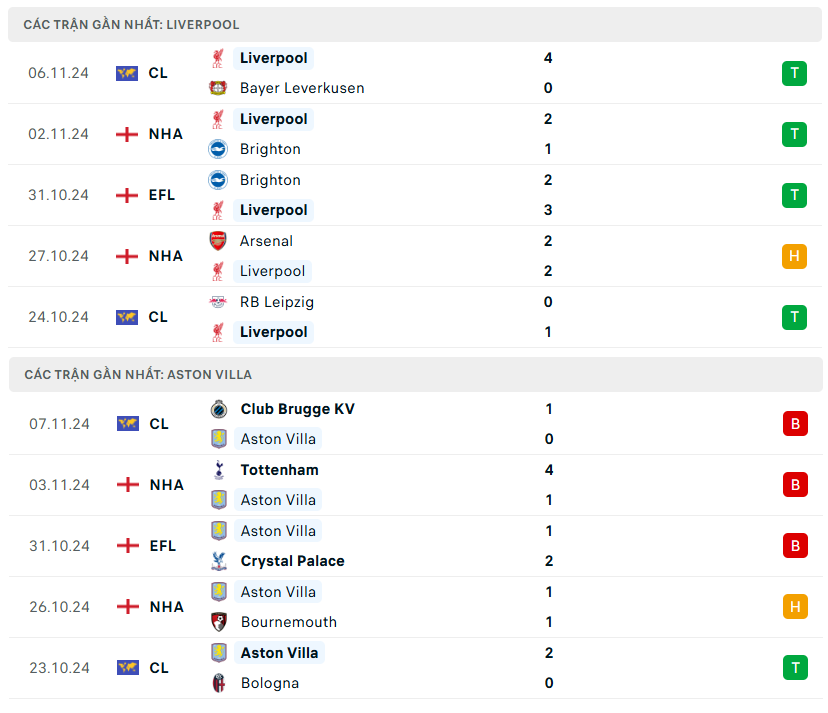Click the RB Leipzig team logo

(x=218, y=302)
